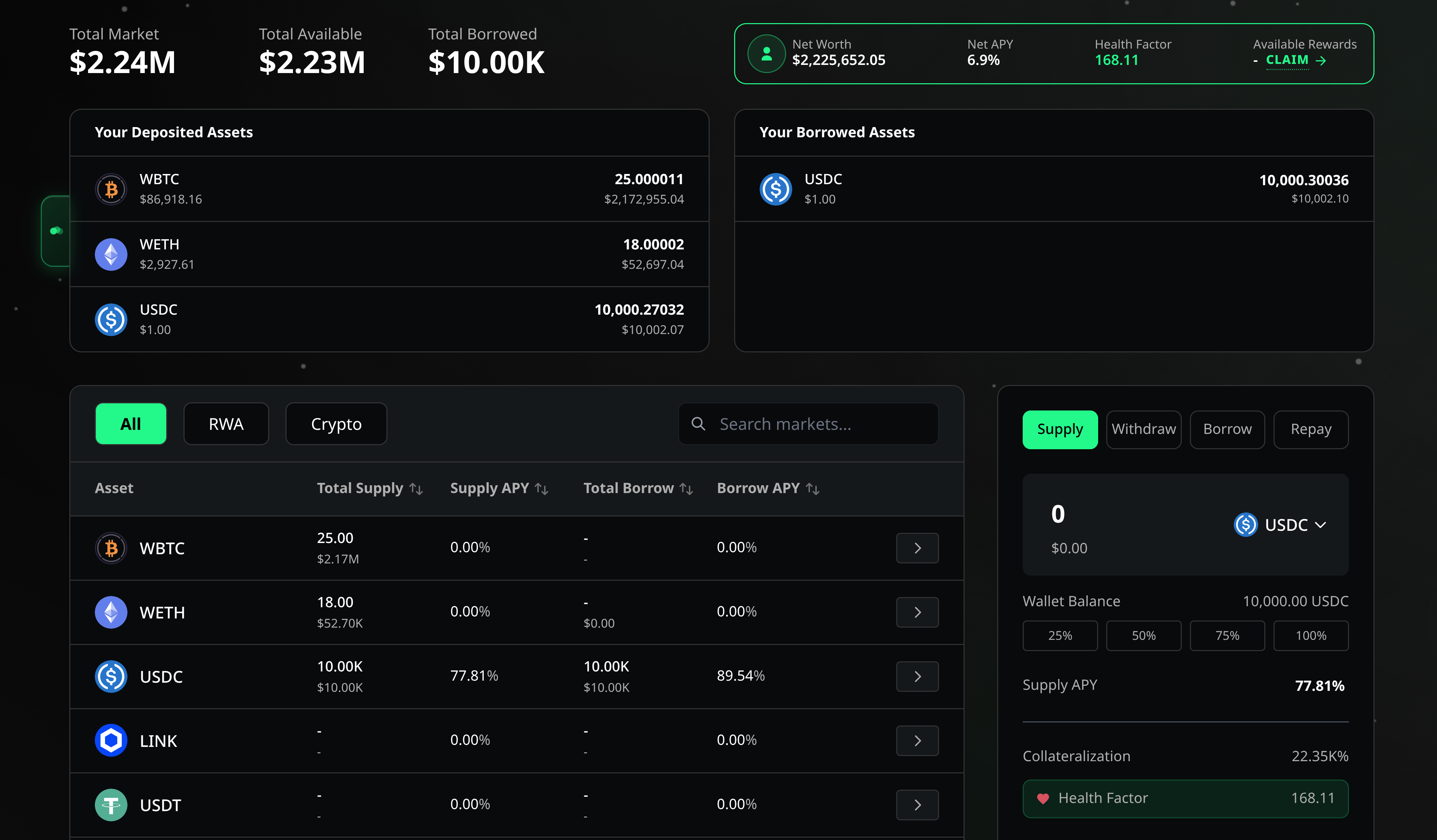1437x840 pixels.
Task: Expand the WBTC market row chevron
Action: click(x=917, y=548)
